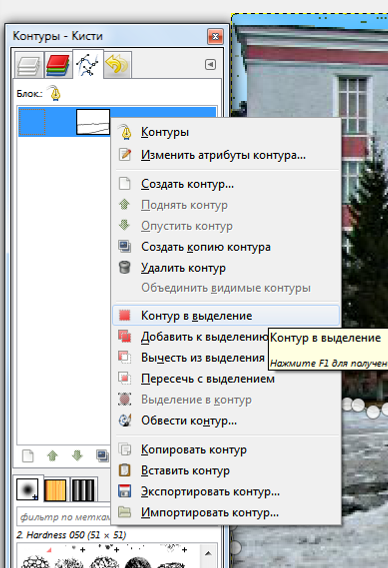388x568 pixels.
Task: Choose Вставить контур
Action: [x=226, y=471]
